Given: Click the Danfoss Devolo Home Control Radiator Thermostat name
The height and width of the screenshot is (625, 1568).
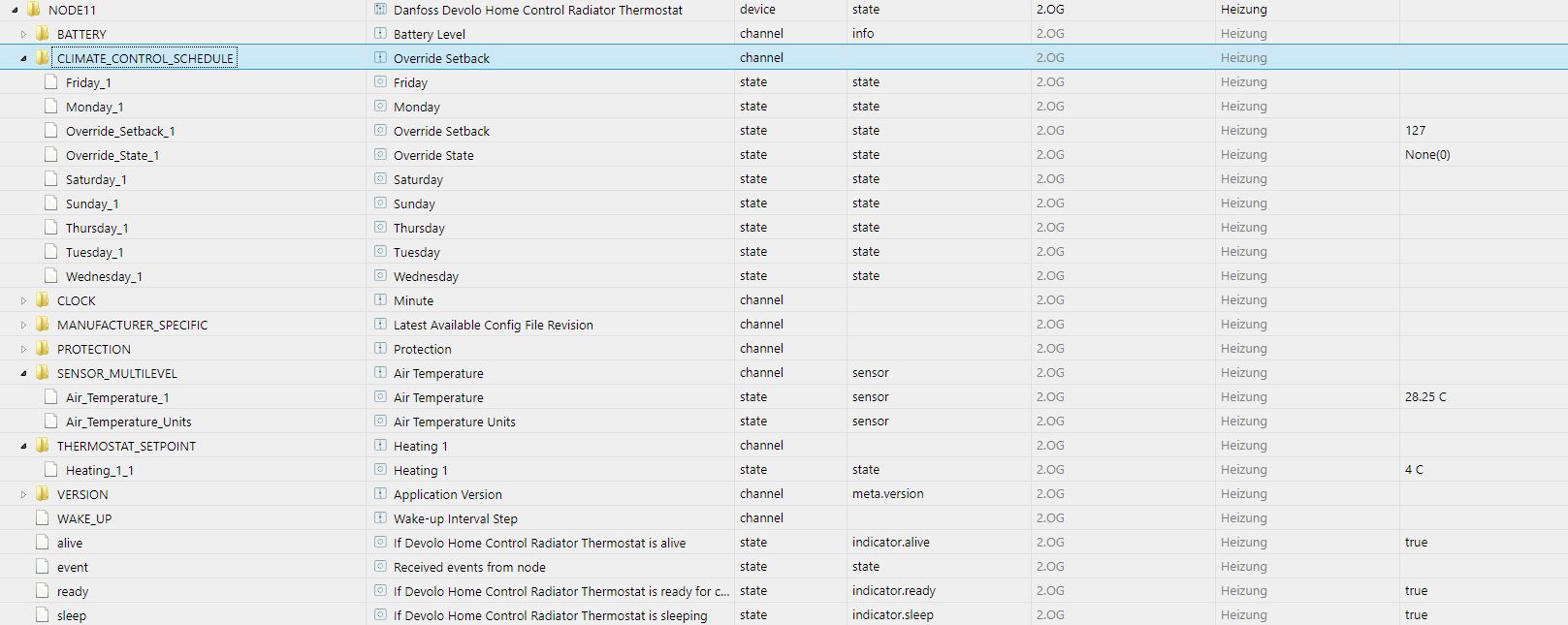Looking at the screenshot, I should pyautogui.click(x=537, y=10).
